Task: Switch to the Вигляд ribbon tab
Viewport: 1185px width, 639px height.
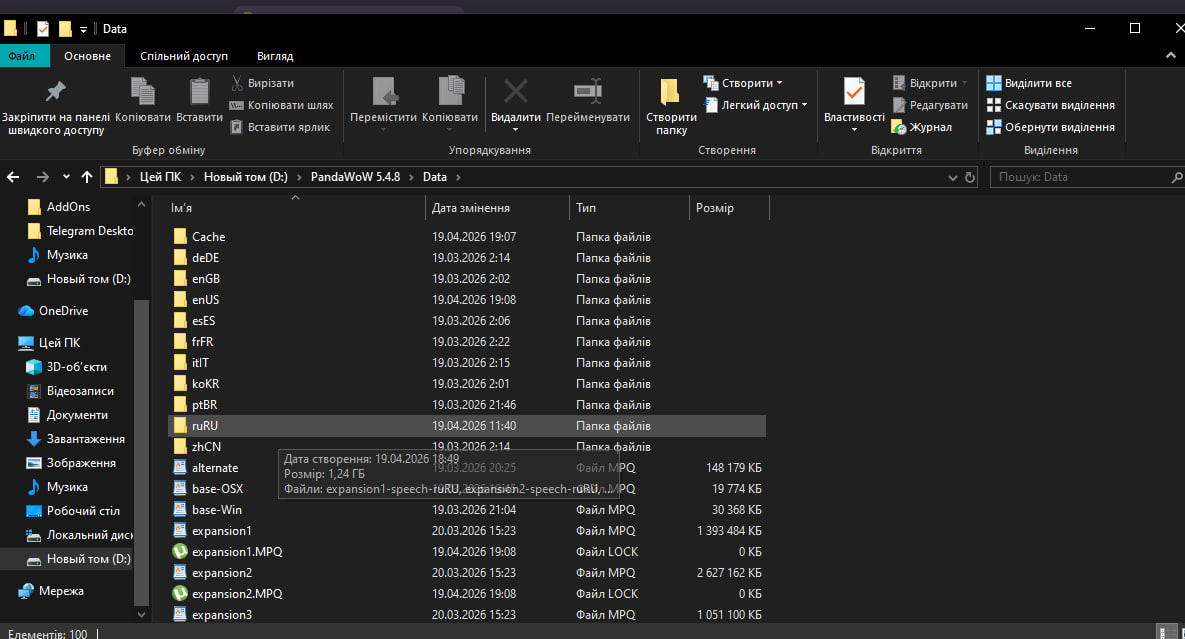Action: coord(275,56)
